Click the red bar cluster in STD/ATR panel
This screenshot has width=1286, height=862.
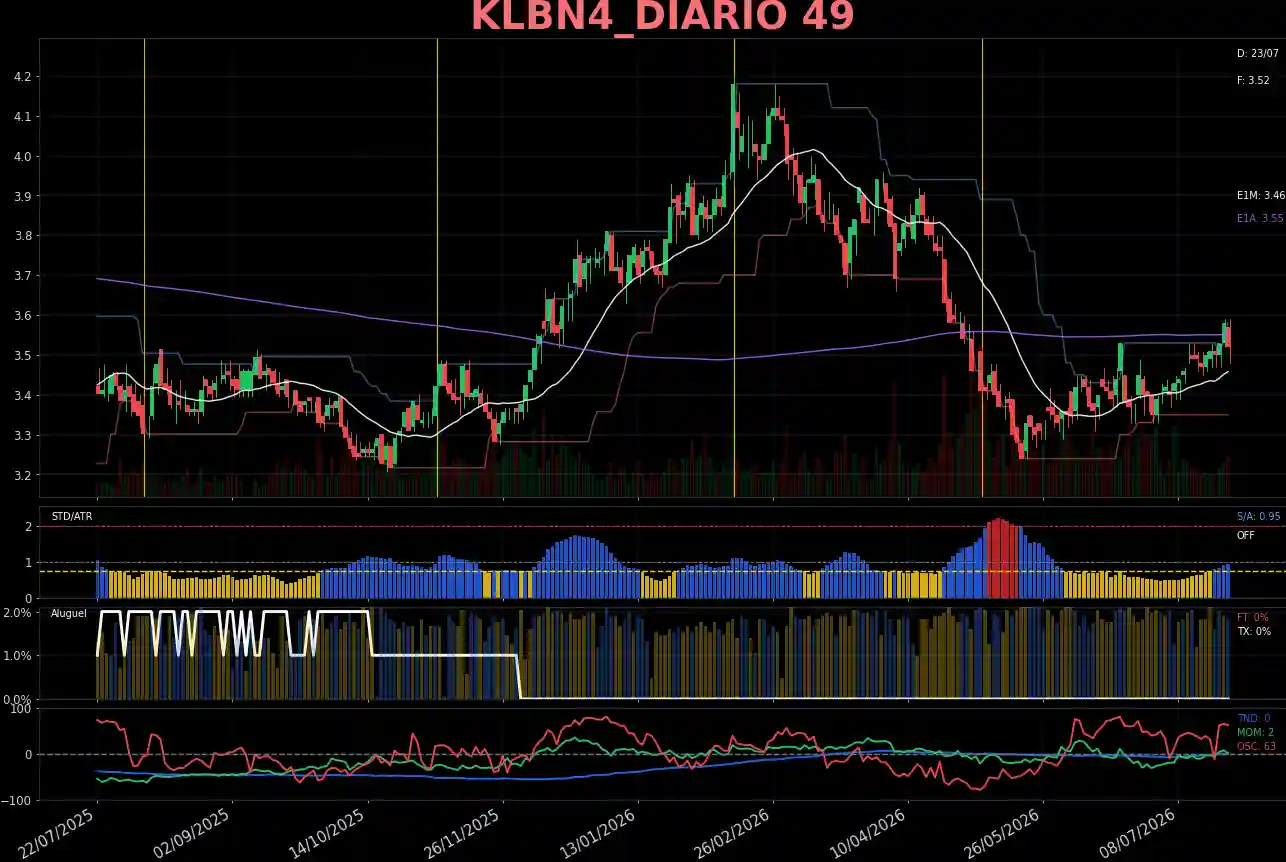(x=1002, y=558)
